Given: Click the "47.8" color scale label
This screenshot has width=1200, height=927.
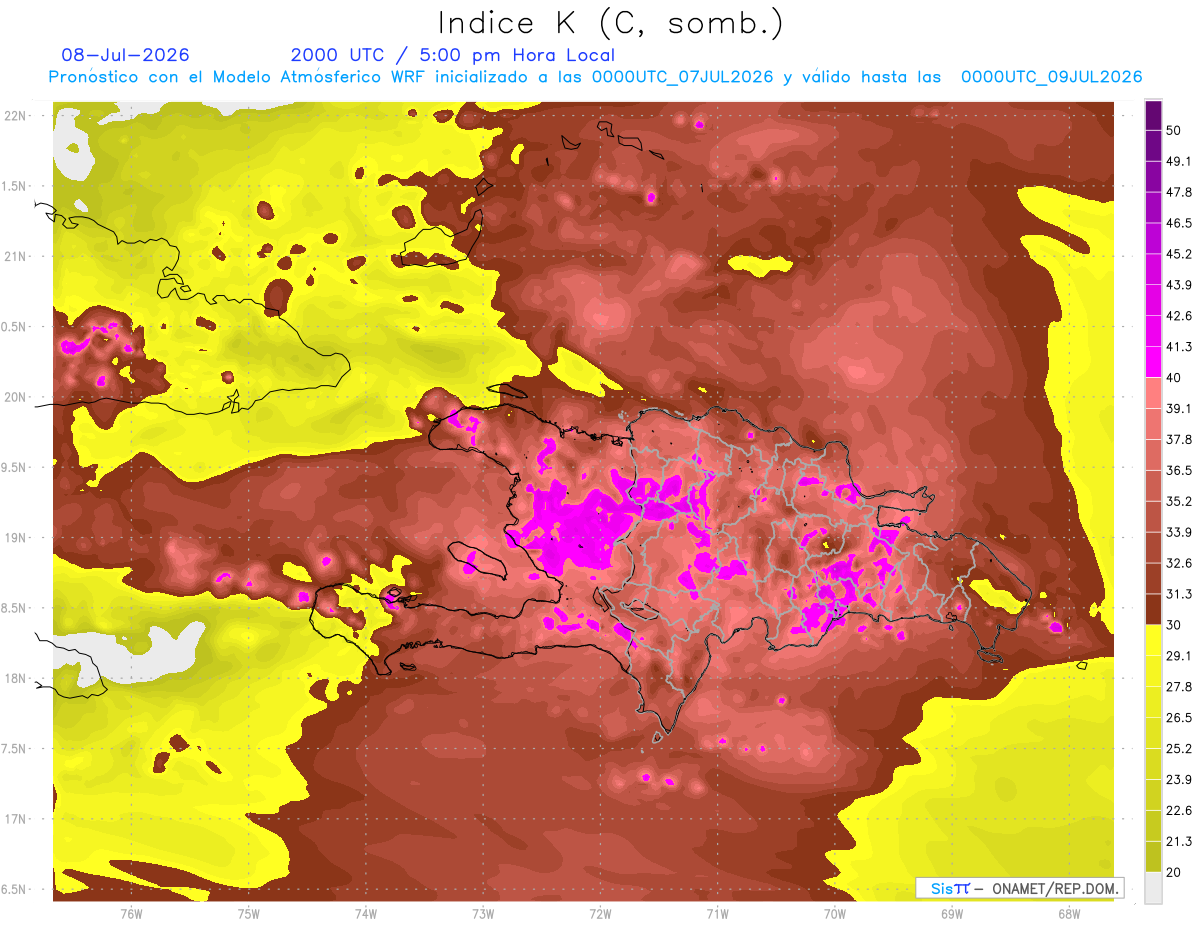Looking at the screenshot, I should click(x=1179, y=192).
